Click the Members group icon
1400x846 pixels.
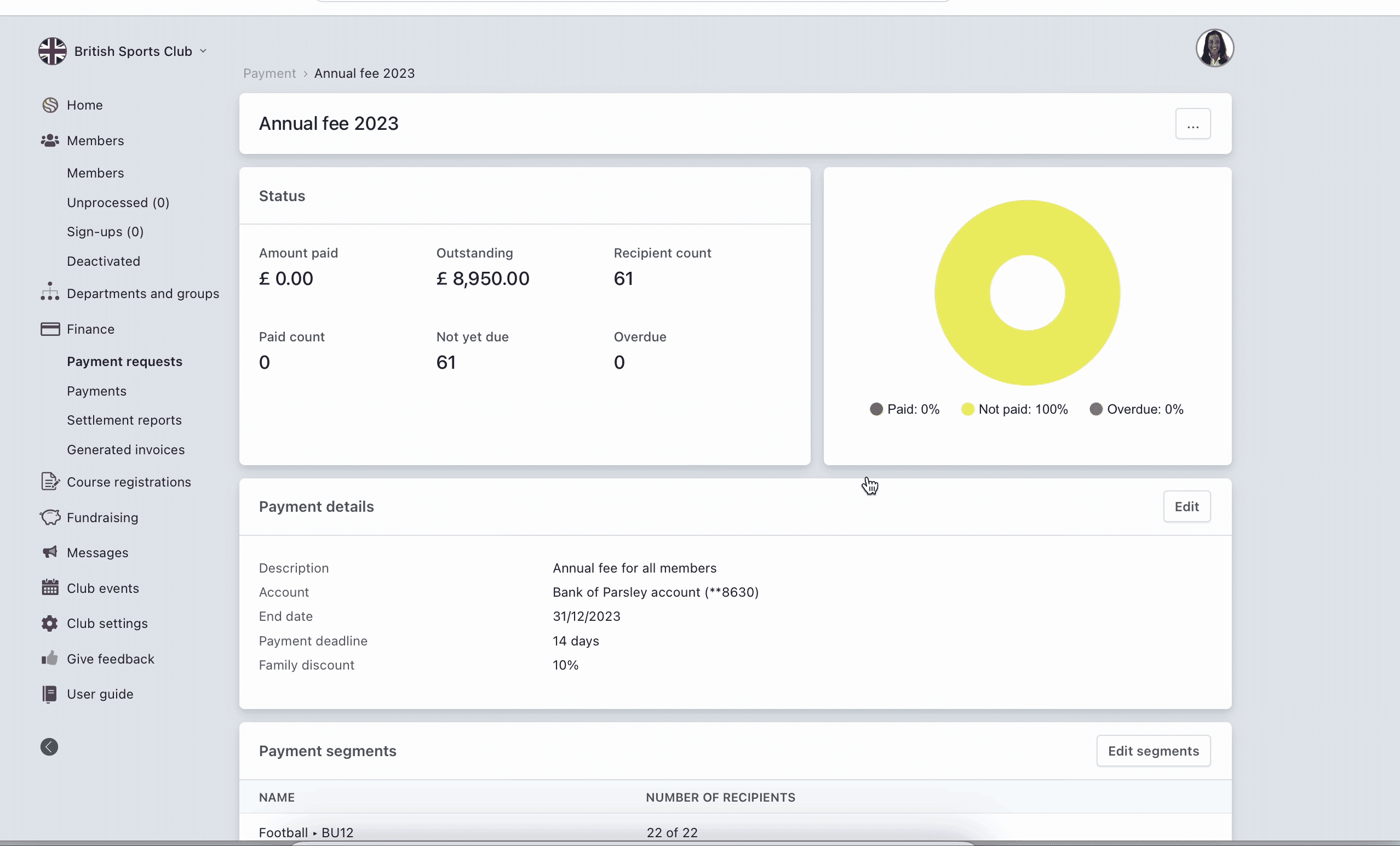click(x=50, y=140)
